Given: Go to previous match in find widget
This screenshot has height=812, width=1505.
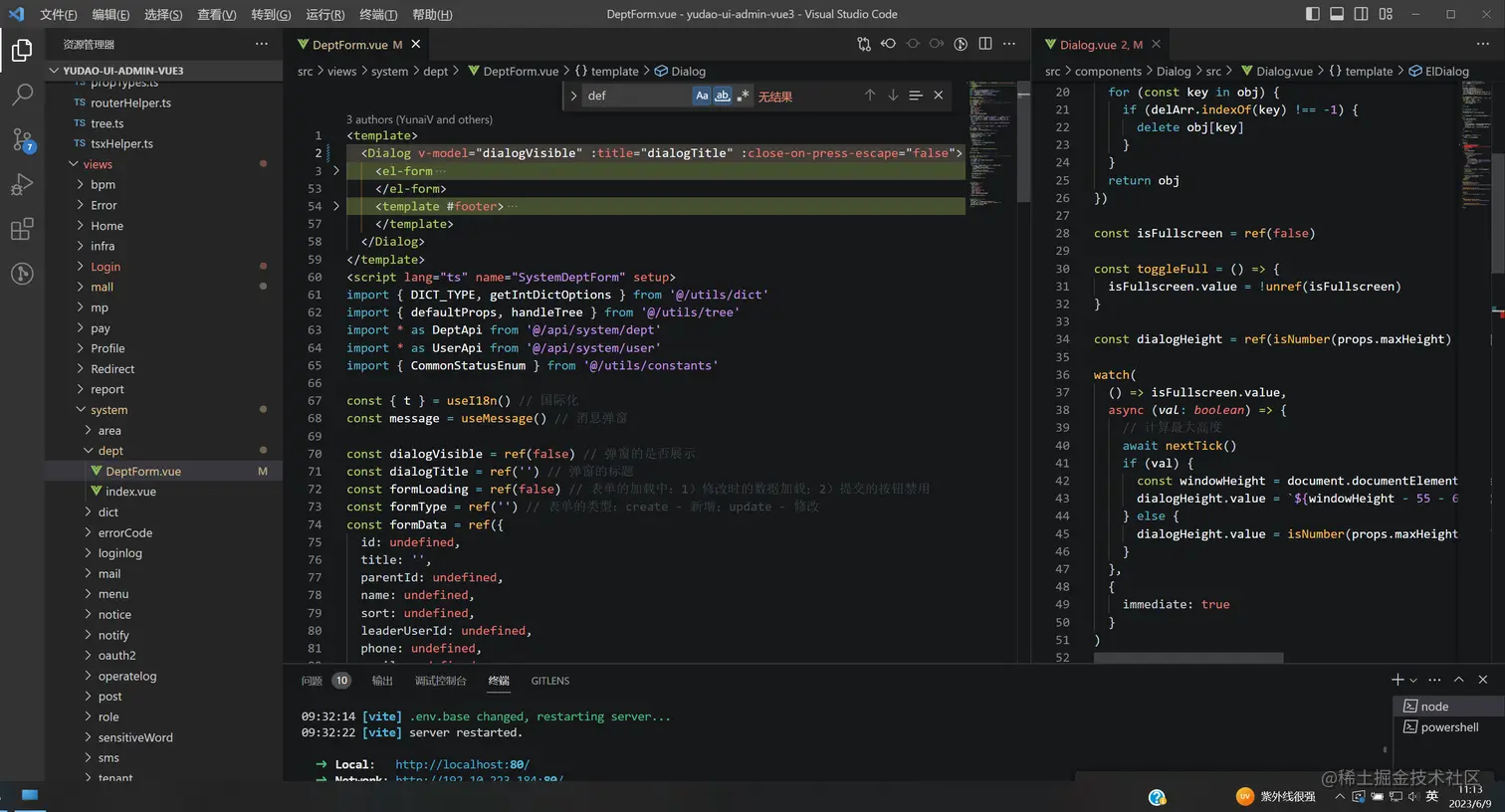Looking at the screenshot, I should (x=870, y=96).
